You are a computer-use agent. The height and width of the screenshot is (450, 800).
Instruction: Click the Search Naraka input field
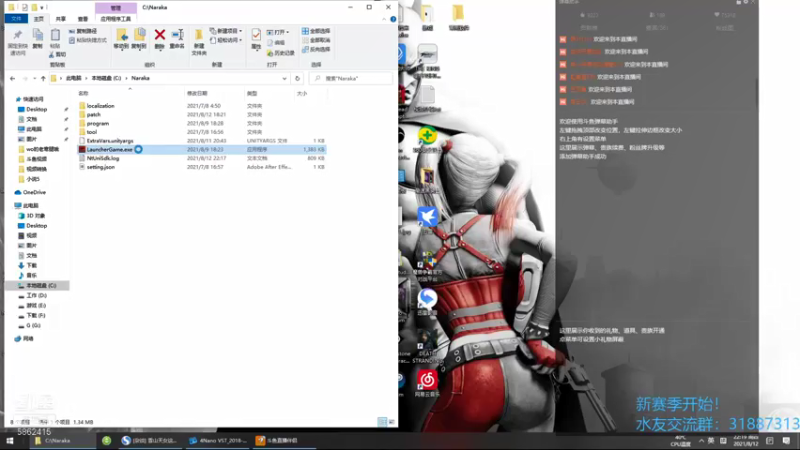click(x=351, y=79)
